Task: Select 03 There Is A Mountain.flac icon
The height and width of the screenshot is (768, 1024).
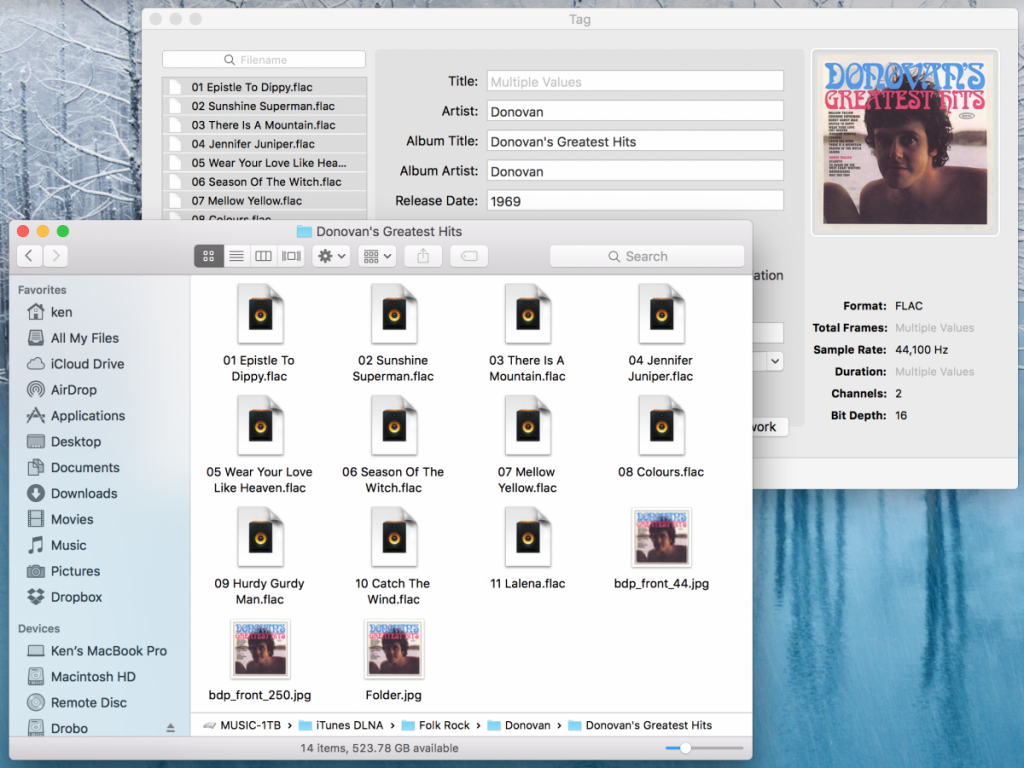Action: click(x=528, y=314)
